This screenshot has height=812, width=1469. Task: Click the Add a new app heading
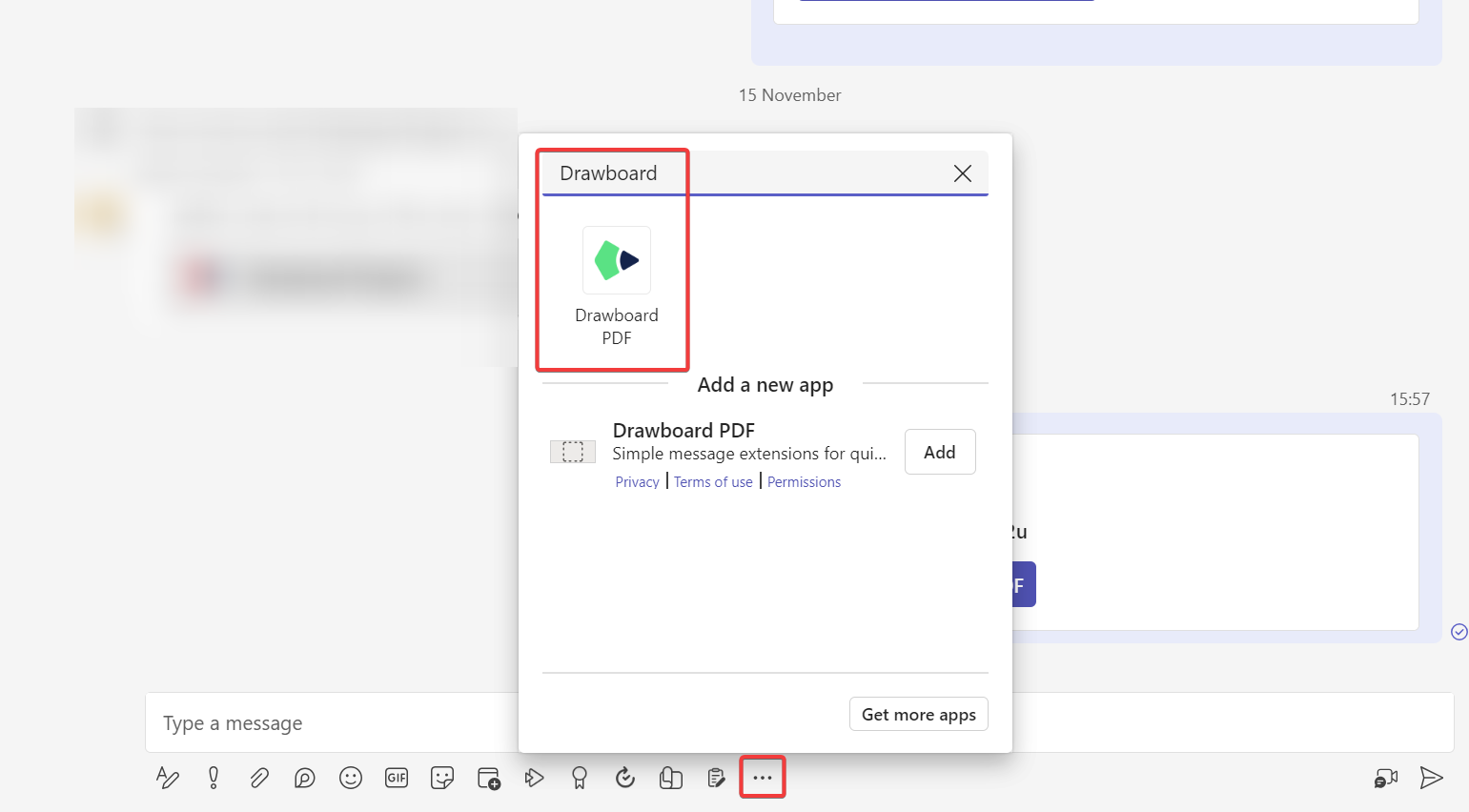[x=765, y=385]
